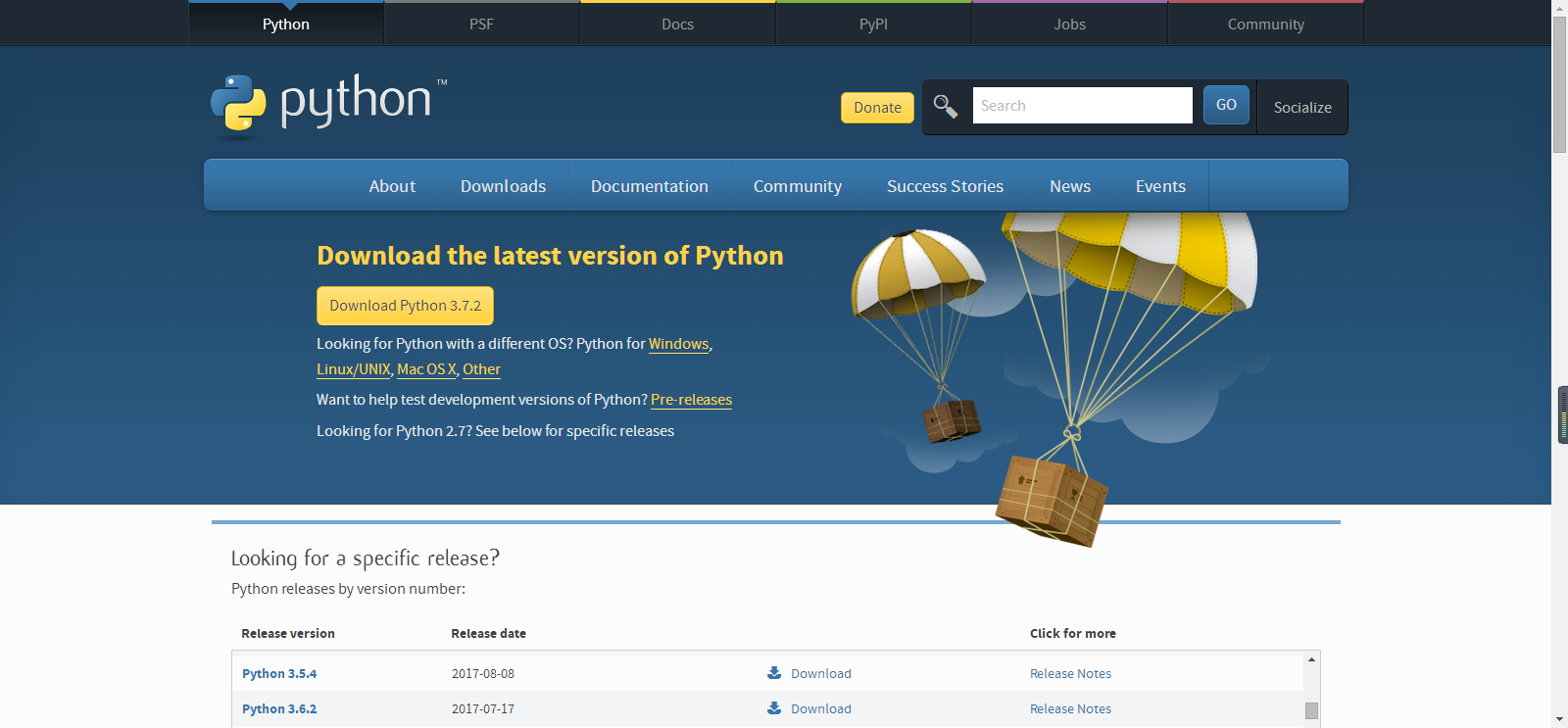The image size is (1568, 728).
Task: Click the Download Python 3.7.2 button
Action: pos(405,306)
